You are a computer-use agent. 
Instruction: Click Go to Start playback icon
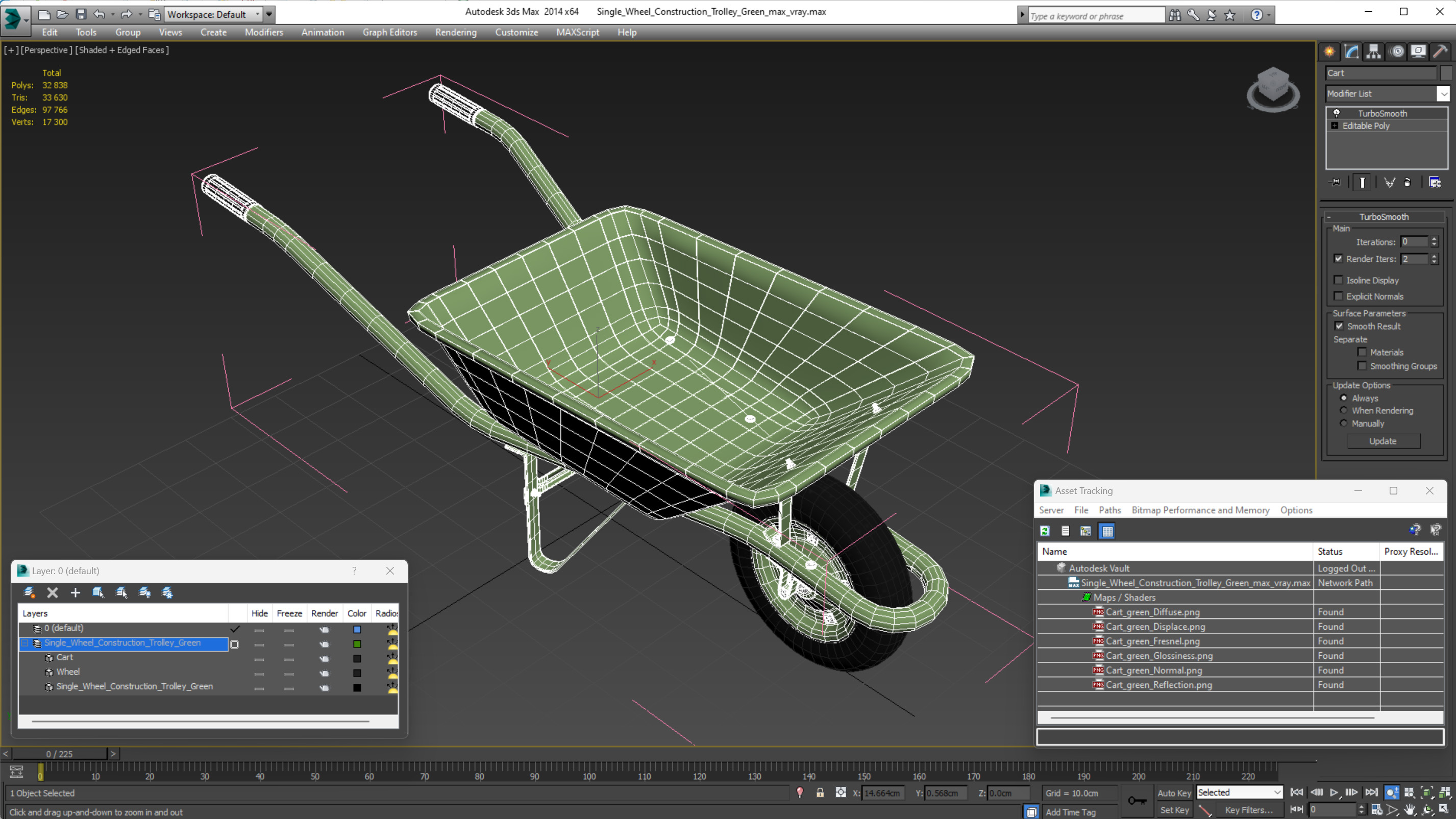tap(1297, 792)
